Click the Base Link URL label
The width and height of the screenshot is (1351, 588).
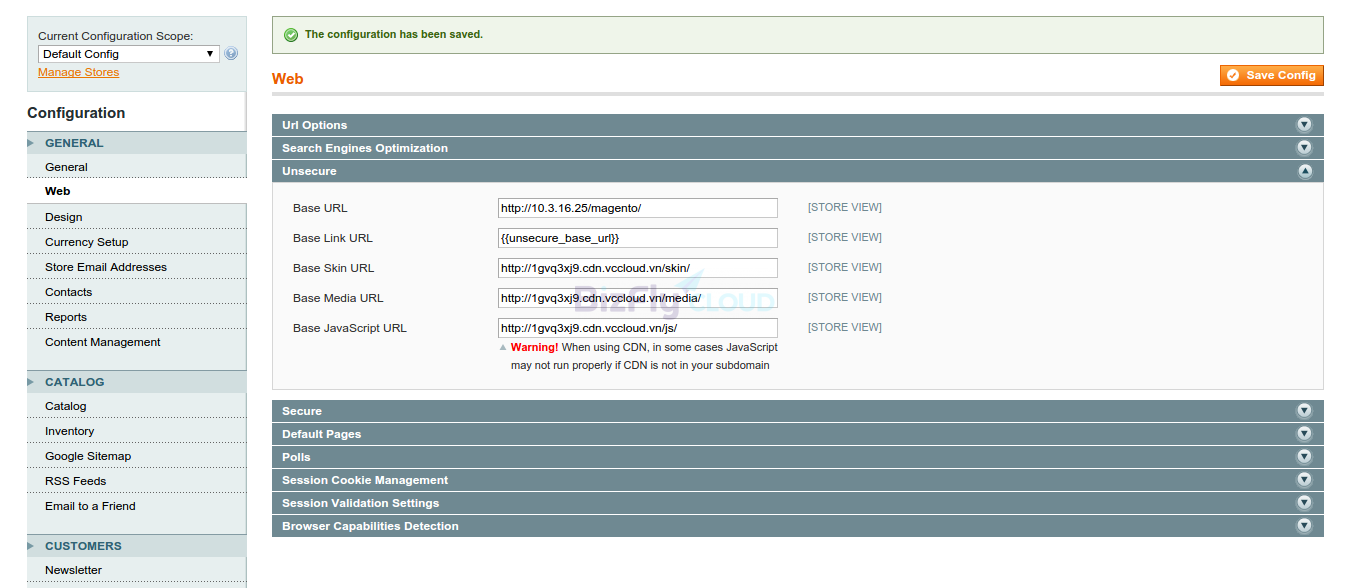click(x=333, y=238)
